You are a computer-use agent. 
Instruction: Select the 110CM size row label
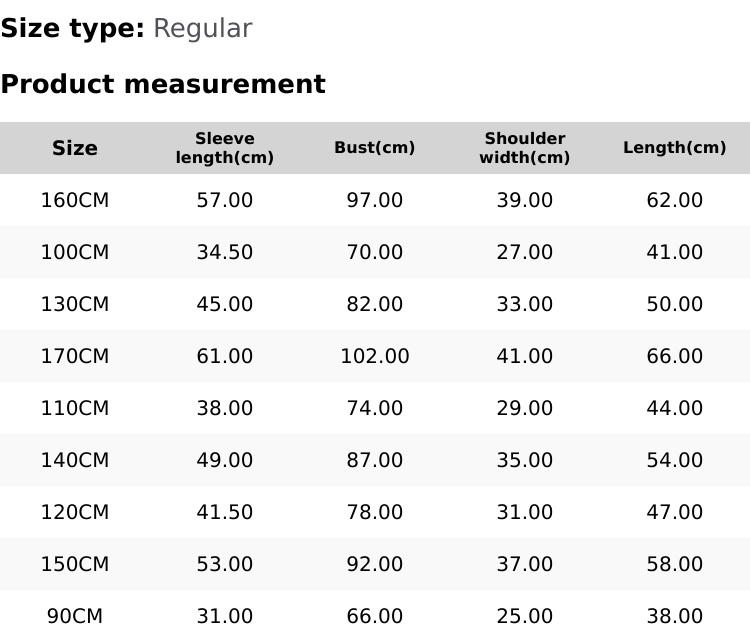point(75,408)
